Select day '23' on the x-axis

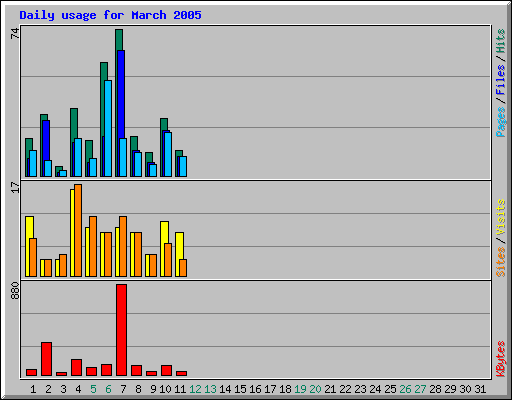[x=360, y=389]
